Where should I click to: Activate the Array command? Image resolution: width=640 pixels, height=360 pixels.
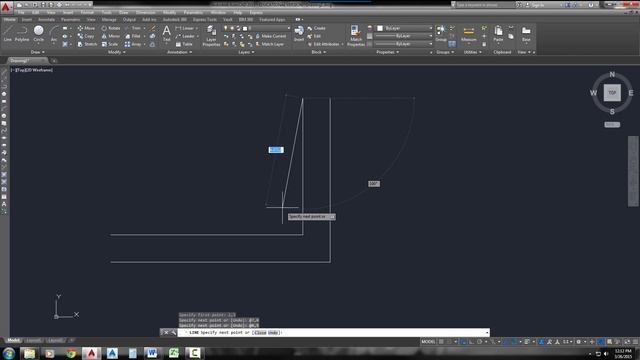tap(133, 44)
